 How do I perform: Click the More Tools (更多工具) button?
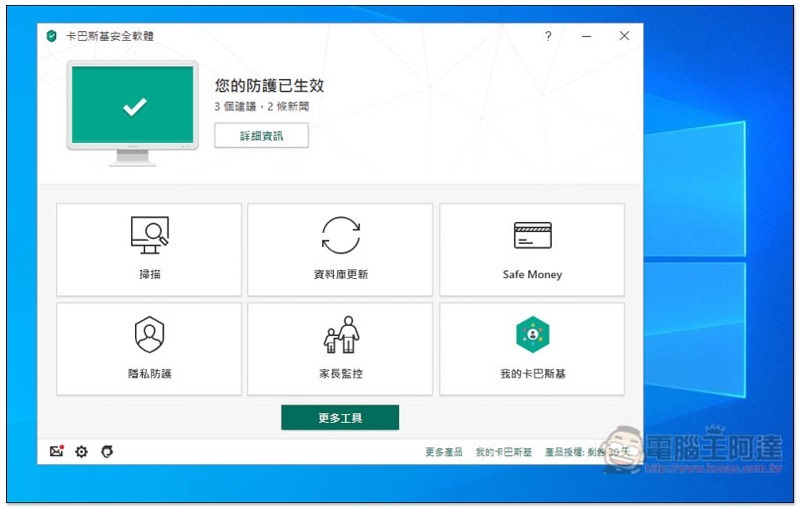[x=340, y=418]
